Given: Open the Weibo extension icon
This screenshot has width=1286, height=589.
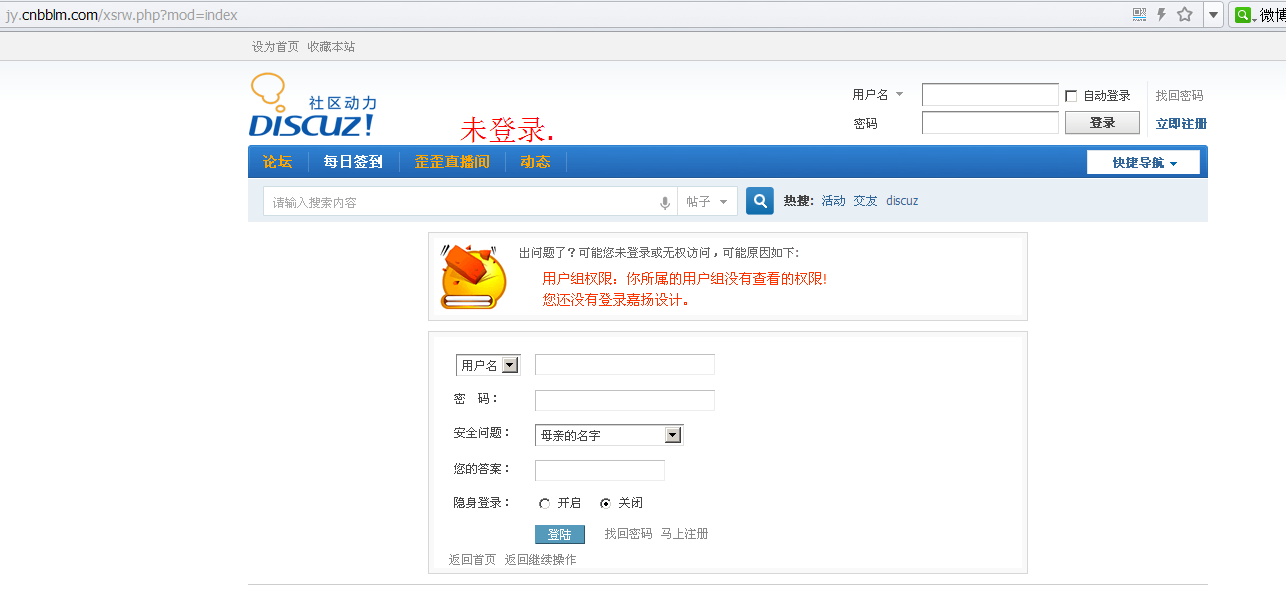Looking at the screenshot, I should pyautogui.click(x=1243, y=15).
